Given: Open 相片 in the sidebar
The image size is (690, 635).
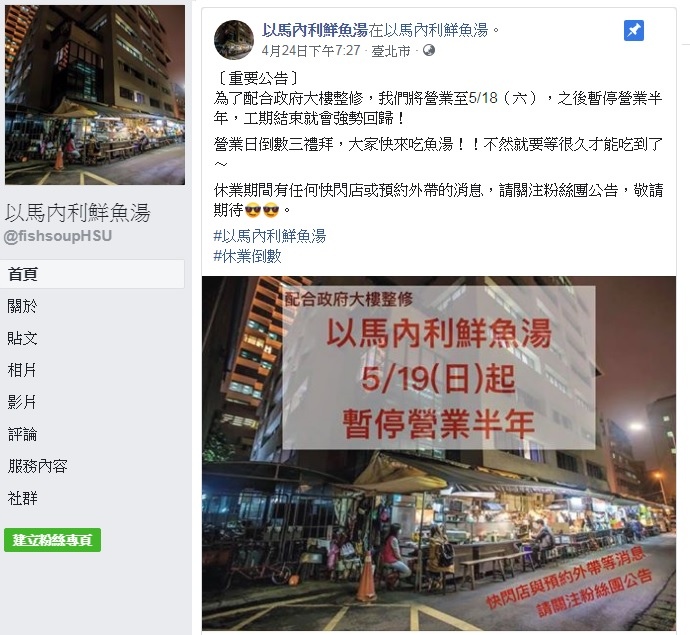Looking at the screenshot, I should pyautogui.click(x=22, y=370).
